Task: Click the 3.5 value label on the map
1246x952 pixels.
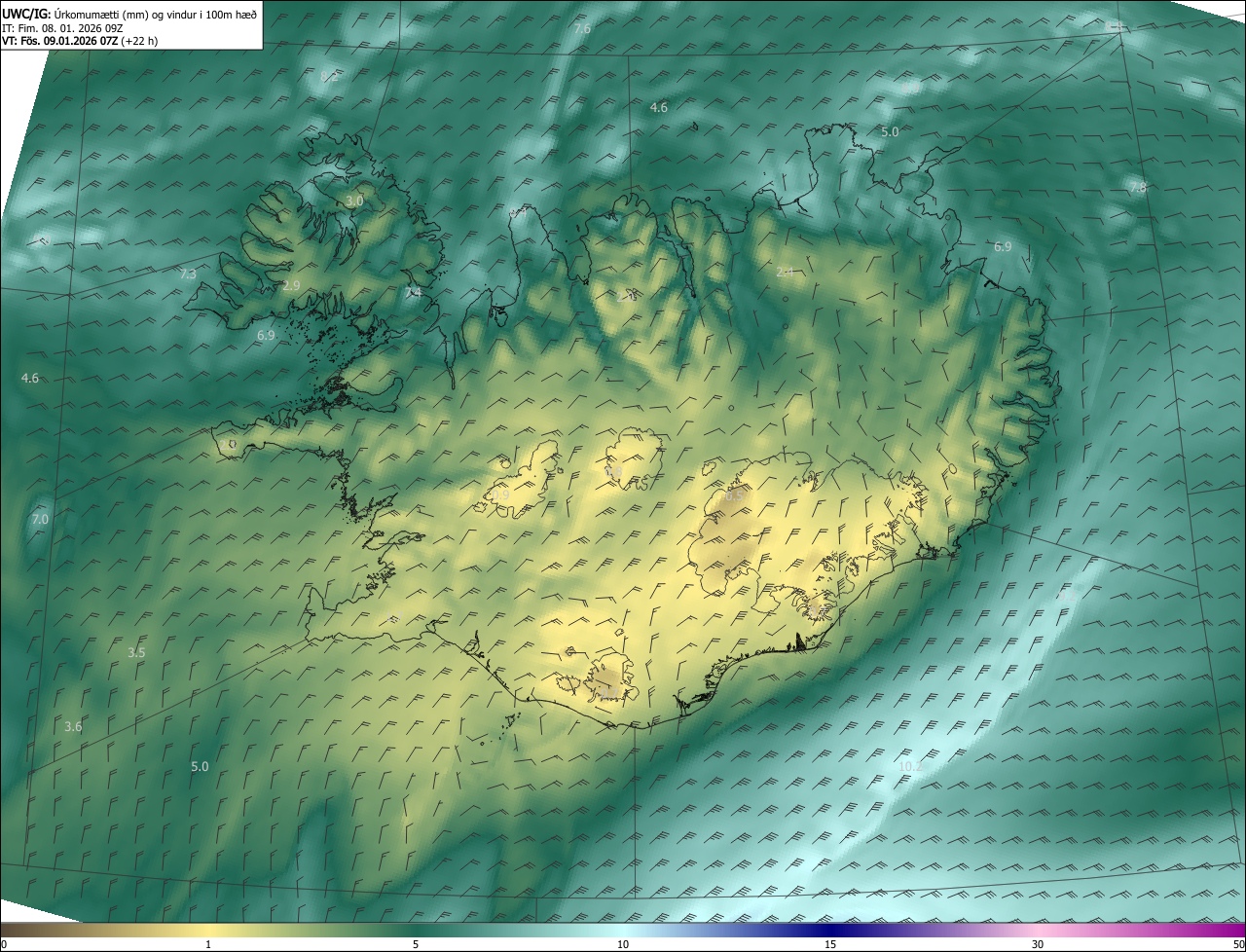Action: click(x=136, y=652)
